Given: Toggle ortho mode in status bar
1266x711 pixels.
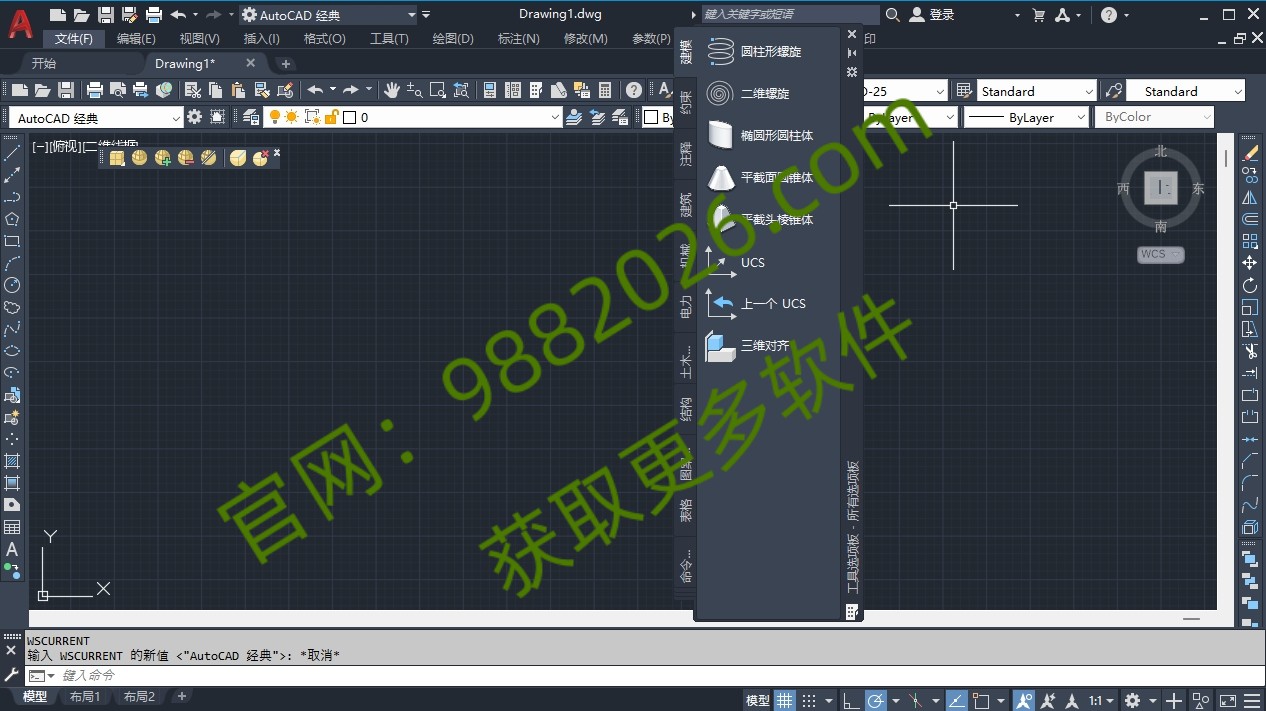Looking at the screenshot, I should point(851,700).
